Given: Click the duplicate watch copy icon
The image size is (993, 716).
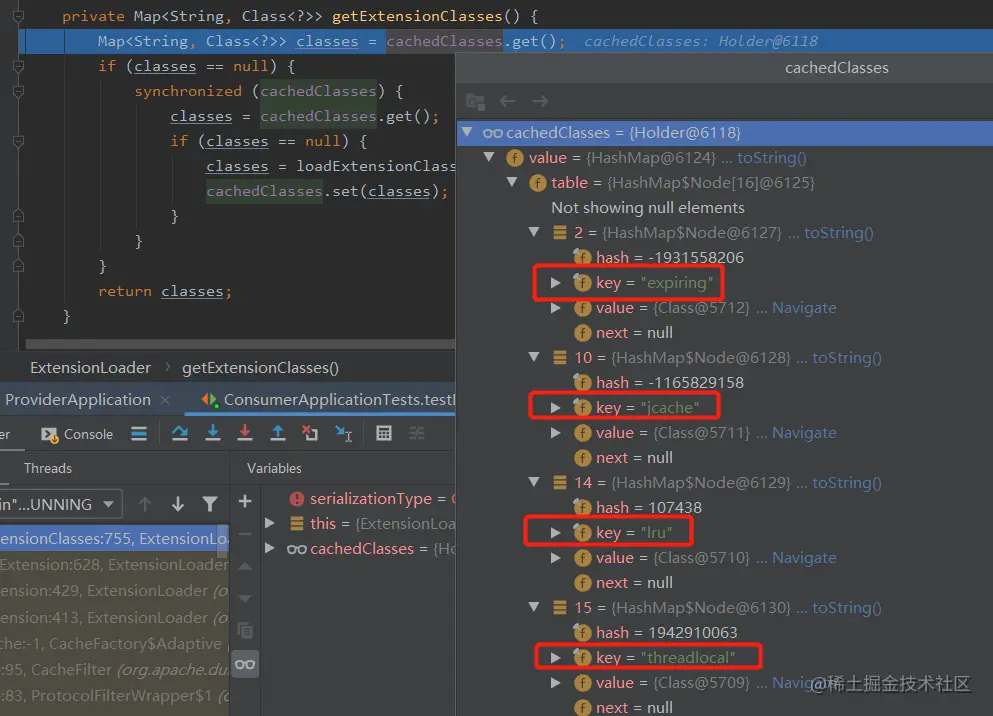Looking at the screenshot, I should click(x=245, y=631).
